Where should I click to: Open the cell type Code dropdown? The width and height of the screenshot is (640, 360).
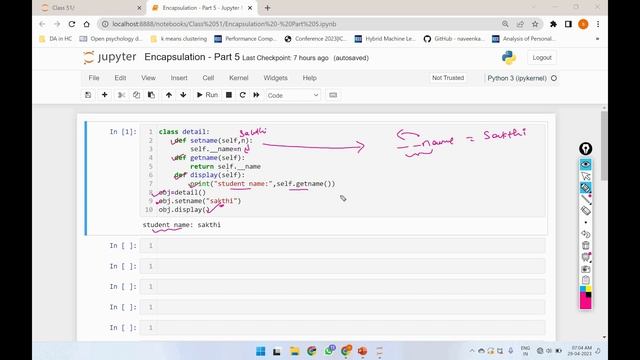(x=293, y=96)
